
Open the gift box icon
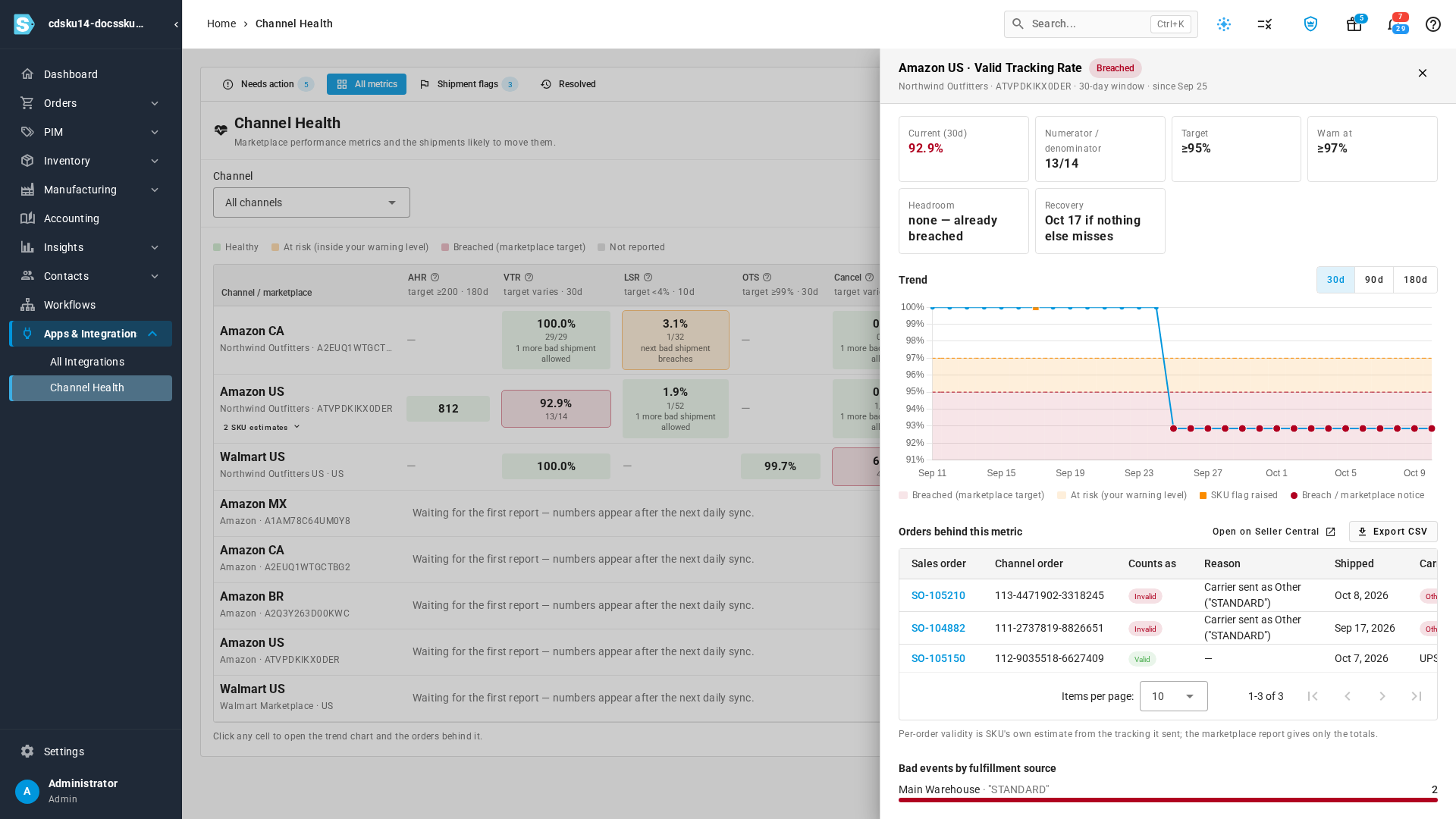(x=1354, y=24)
